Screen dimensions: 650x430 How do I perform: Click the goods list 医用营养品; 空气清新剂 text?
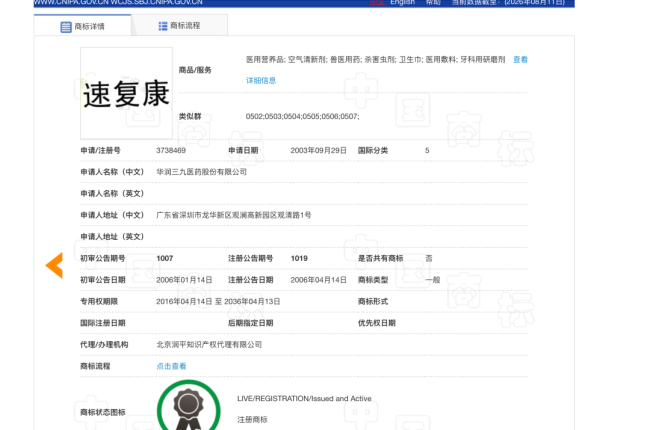coord(376,60)
